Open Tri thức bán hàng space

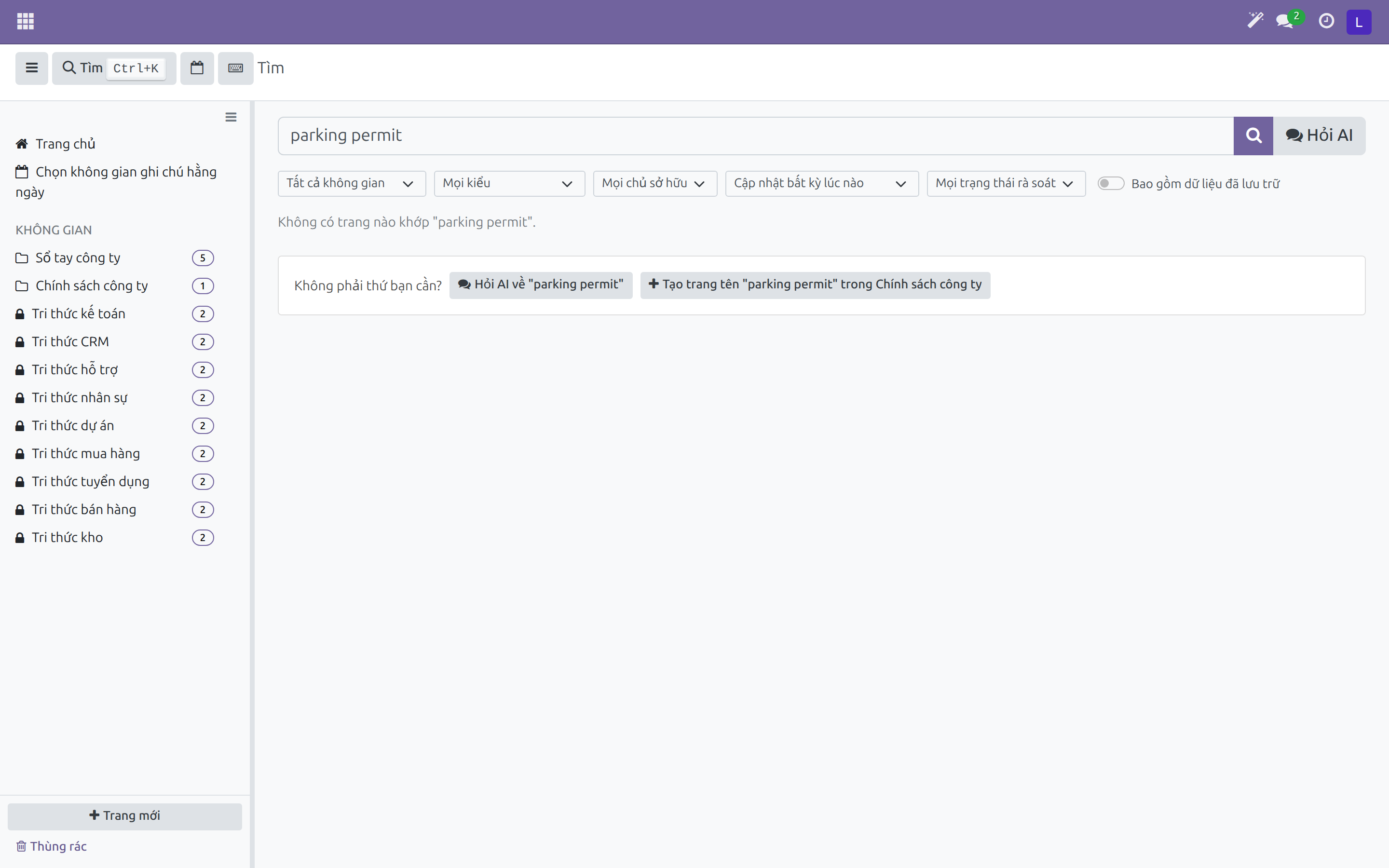84,509
